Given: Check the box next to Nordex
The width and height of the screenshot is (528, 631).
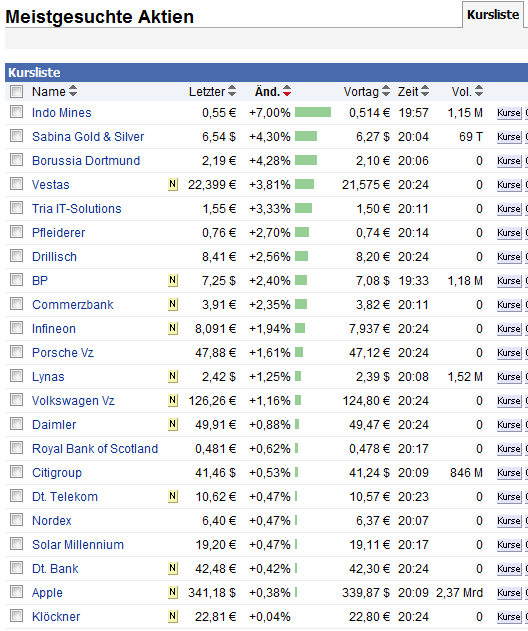Looking at the screenshot, I should coord(16,520).
